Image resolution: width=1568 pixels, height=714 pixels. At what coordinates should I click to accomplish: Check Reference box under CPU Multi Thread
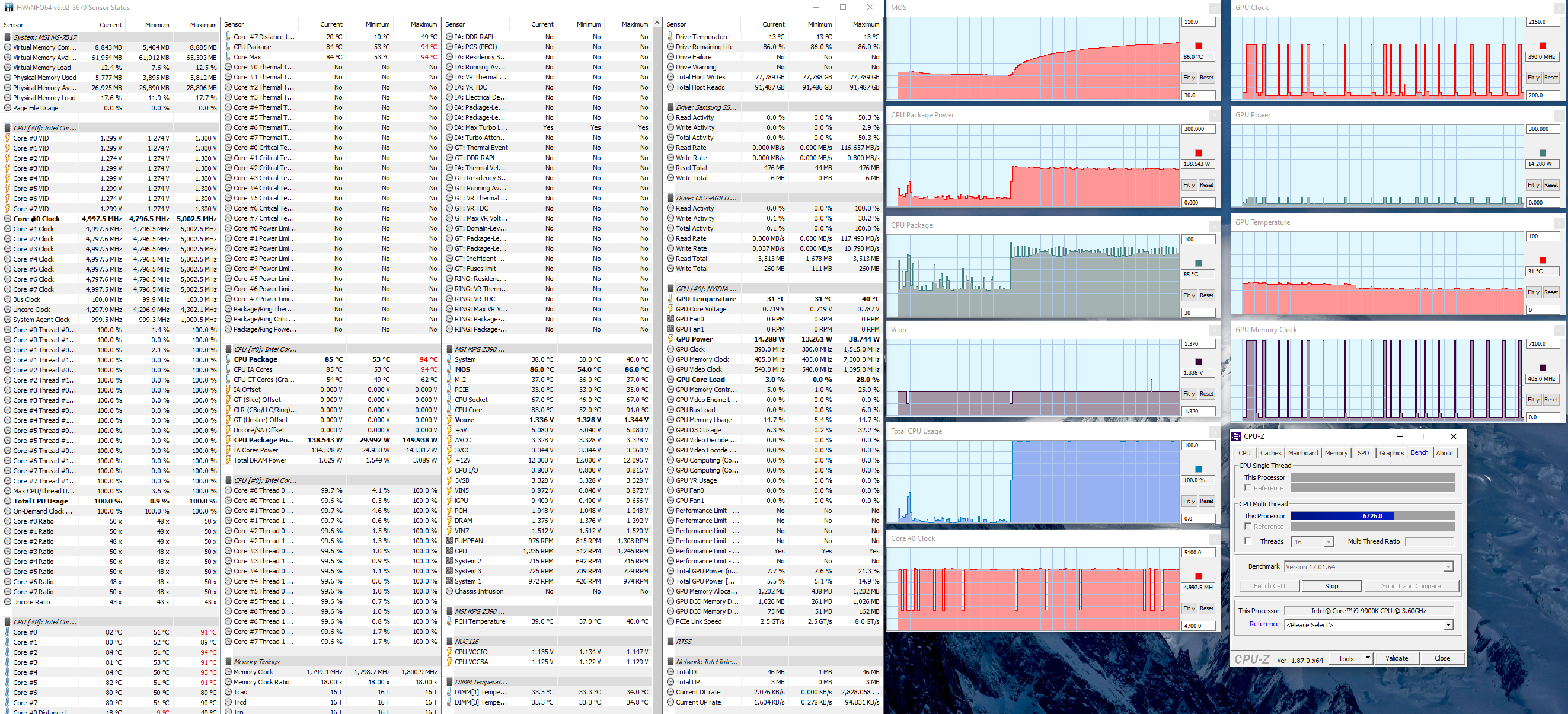(x=1248, y=527)
